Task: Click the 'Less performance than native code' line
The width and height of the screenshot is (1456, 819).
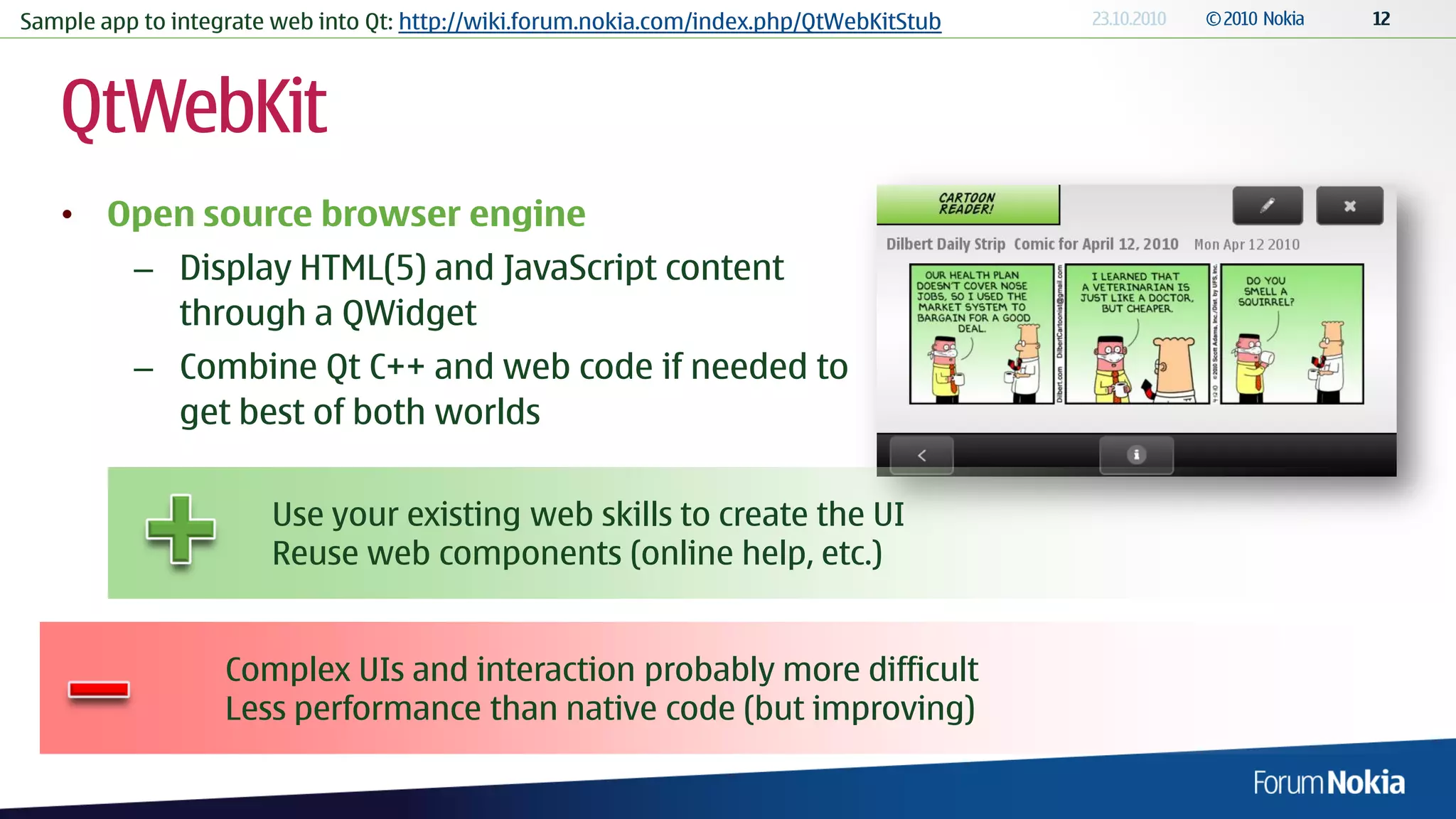Action: pyautogui.click(x=599, y=709)
